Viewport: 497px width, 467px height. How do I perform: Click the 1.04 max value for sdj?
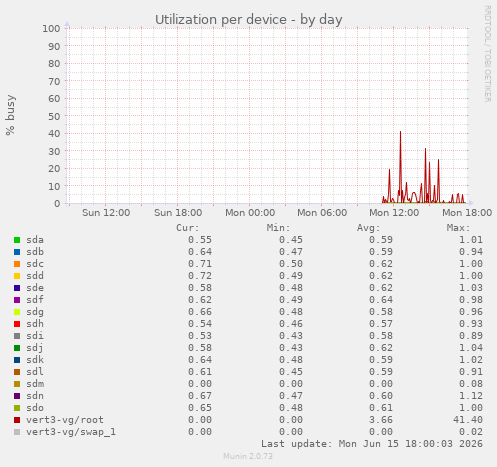471,348
